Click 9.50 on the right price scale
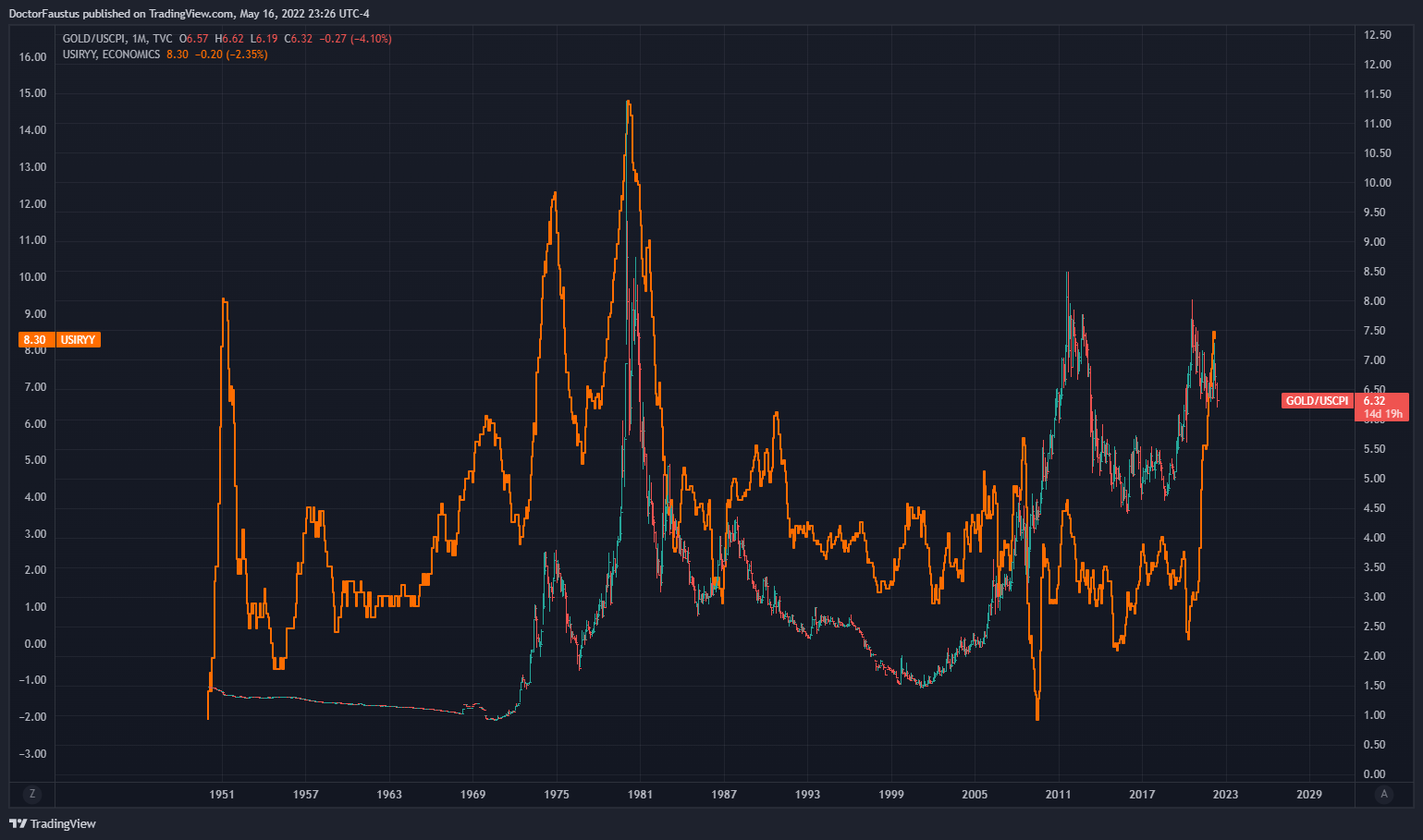This screenshot has height=840, width=1423. point(1375,213)
